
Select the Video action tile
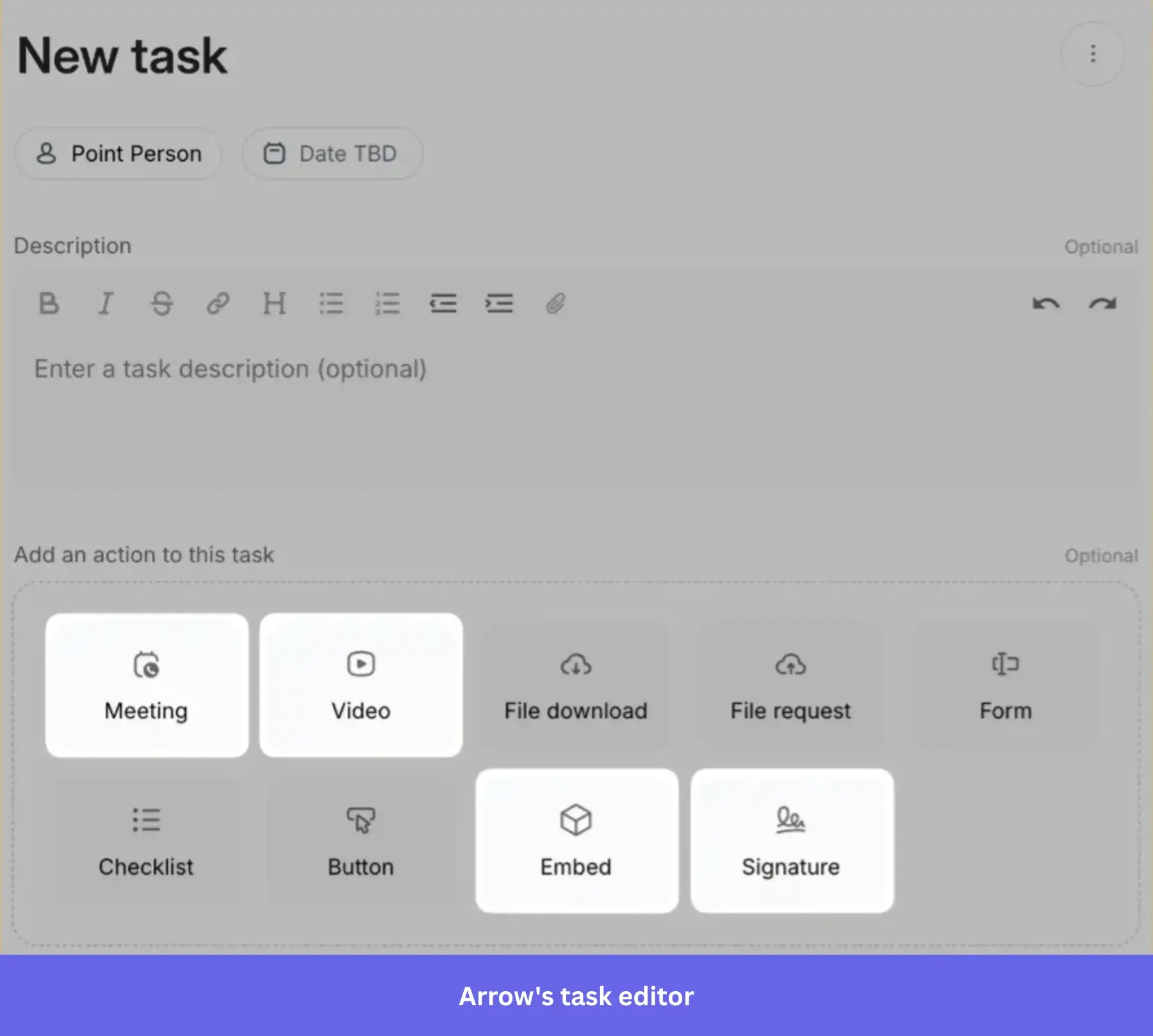(361, 685)
